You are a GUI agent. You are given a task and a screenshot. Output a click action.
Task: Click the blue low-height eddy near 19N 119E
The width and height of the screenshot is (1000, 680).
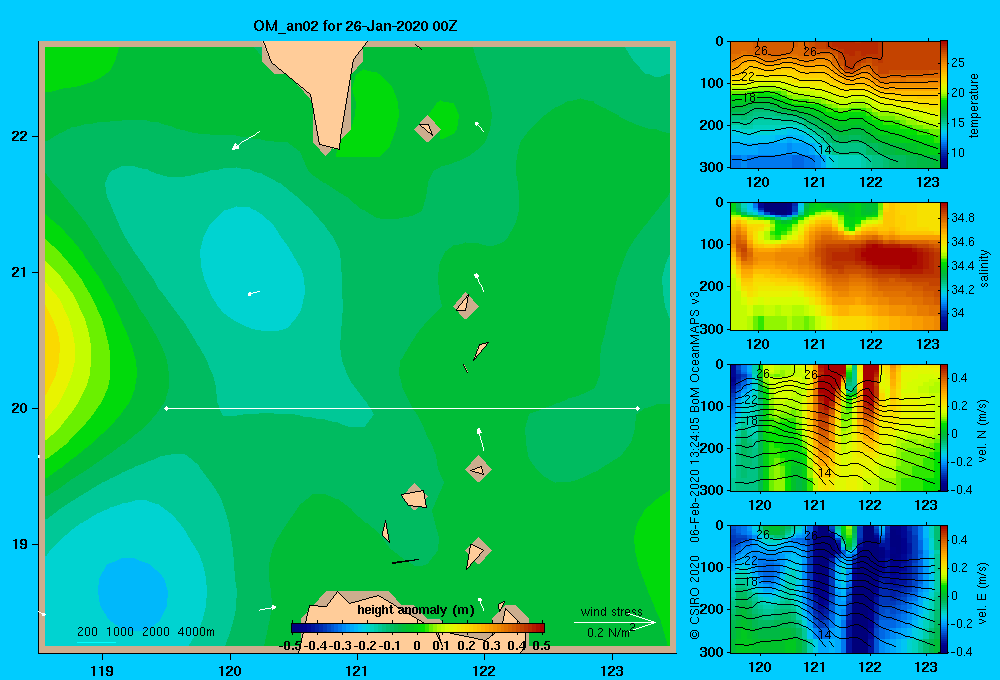tap(133, 593)
